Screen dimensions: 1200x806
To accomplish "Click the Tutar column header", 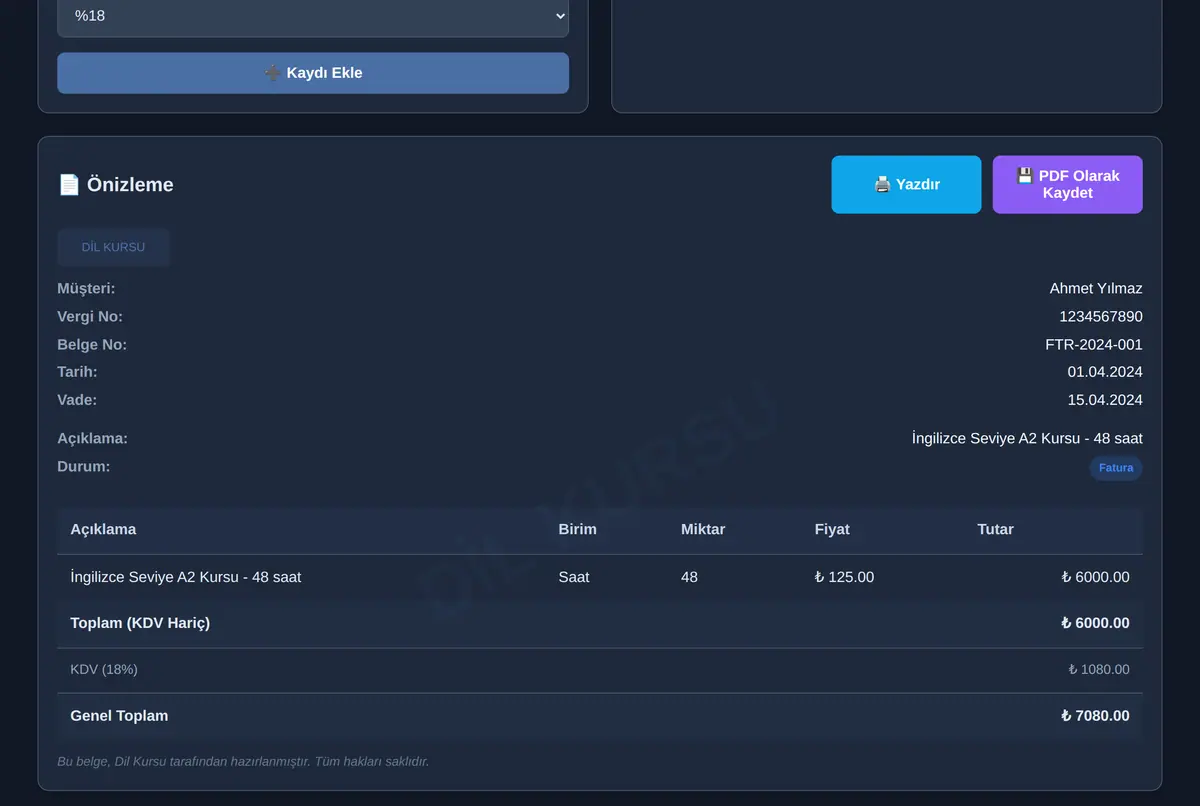I will (x=995, y=529).
